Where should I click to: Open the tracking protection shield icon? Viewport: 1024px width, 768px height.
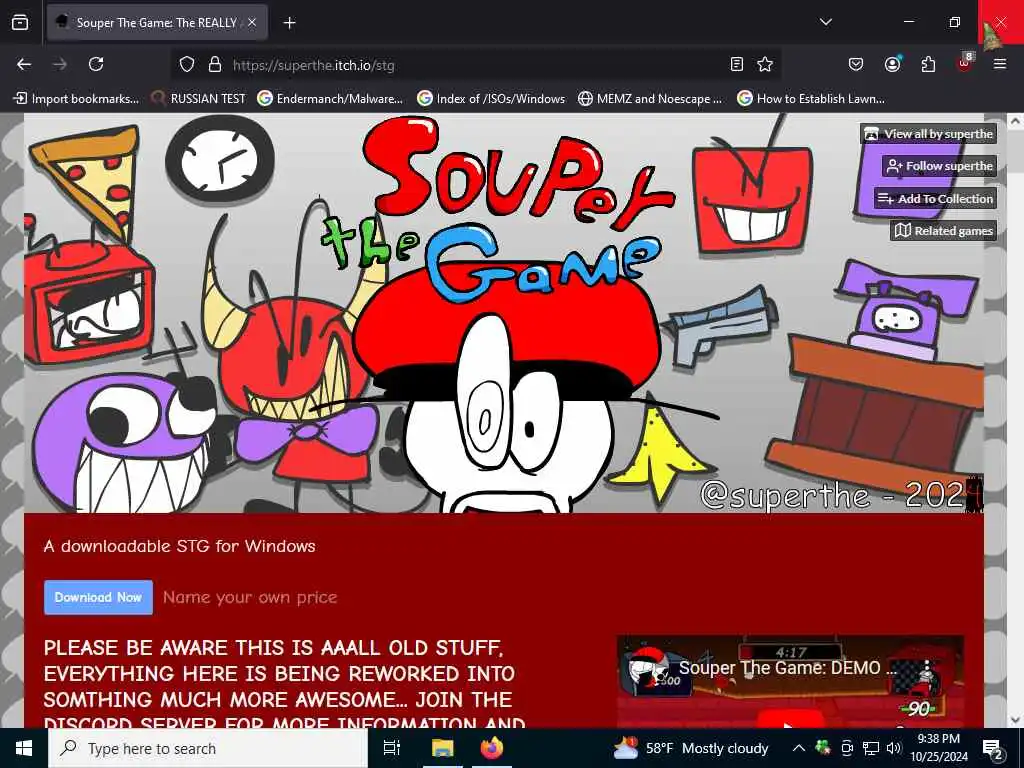coord(187,65)
